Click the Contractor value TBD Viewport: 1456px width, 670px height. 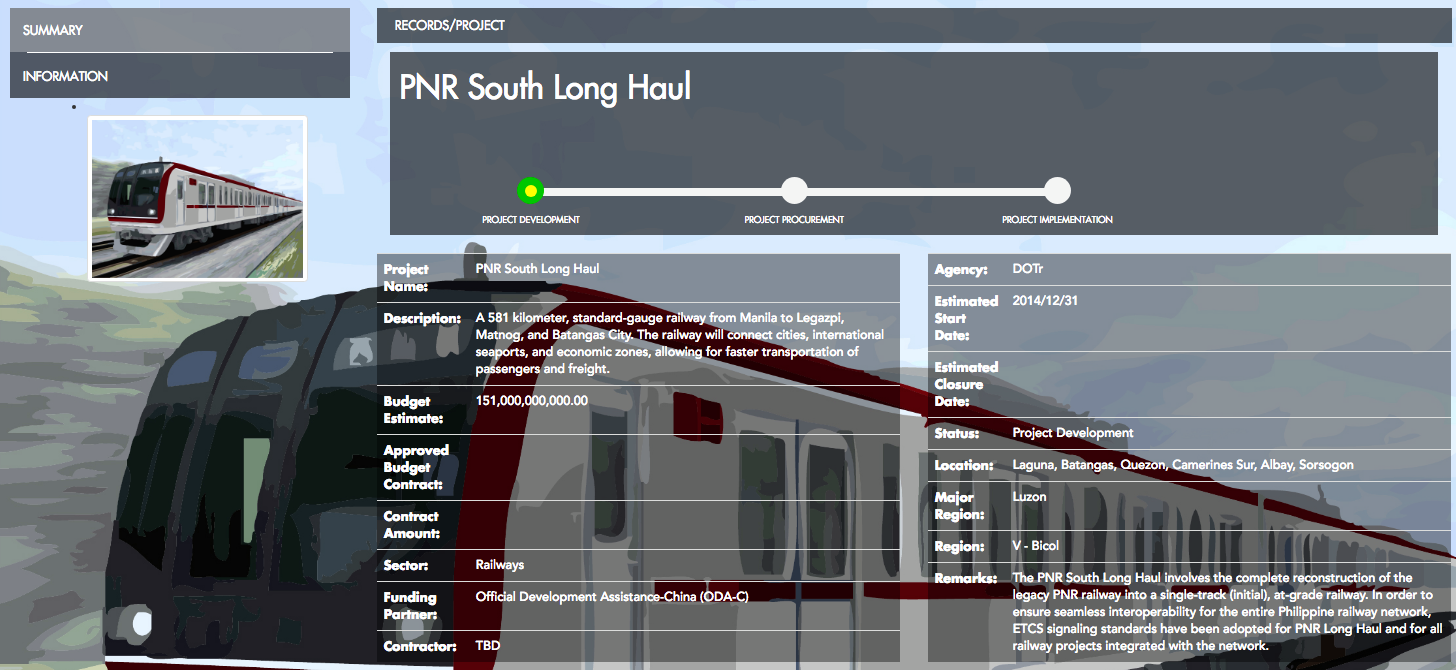tap(488, 645)
